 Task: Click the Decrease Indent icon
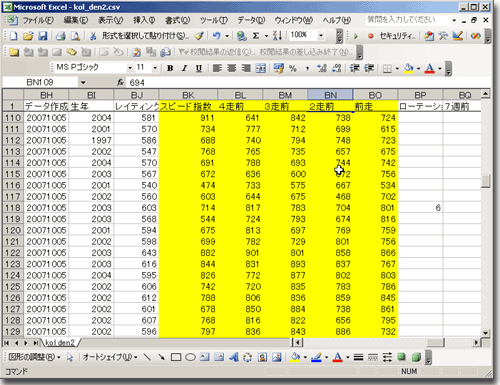point(354,68)
